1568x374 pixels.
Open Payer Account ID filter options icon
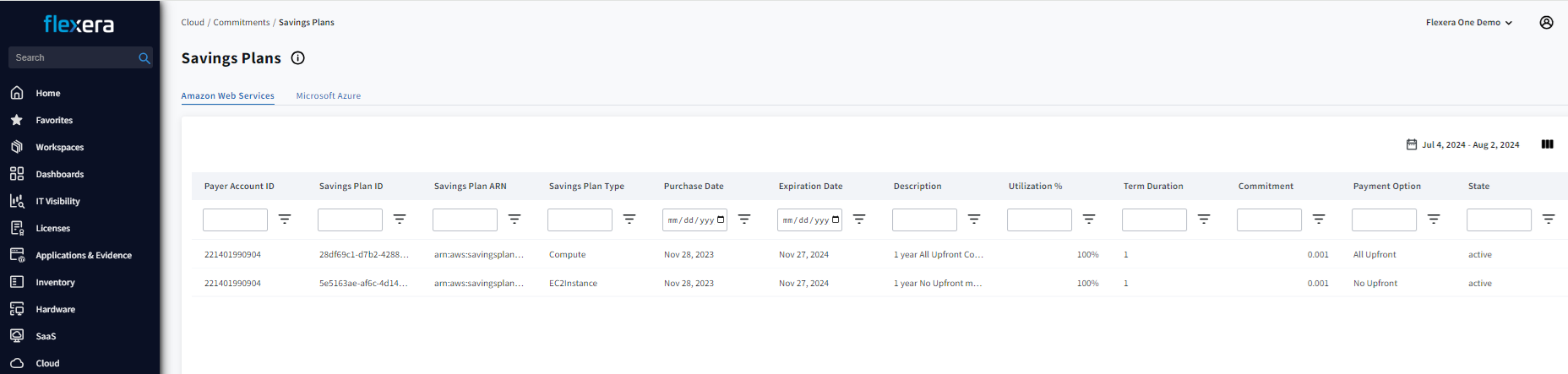point(285,220)
